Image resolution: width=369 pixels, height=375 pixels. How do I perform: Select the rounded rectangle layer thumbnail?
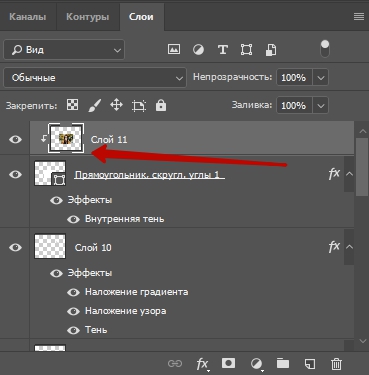50,173
